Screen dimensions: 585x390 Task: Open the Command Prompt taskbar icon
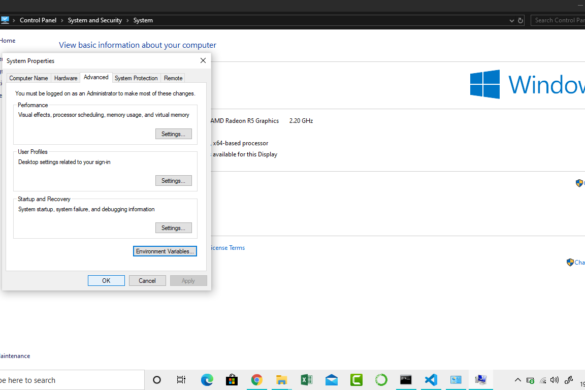406,380
